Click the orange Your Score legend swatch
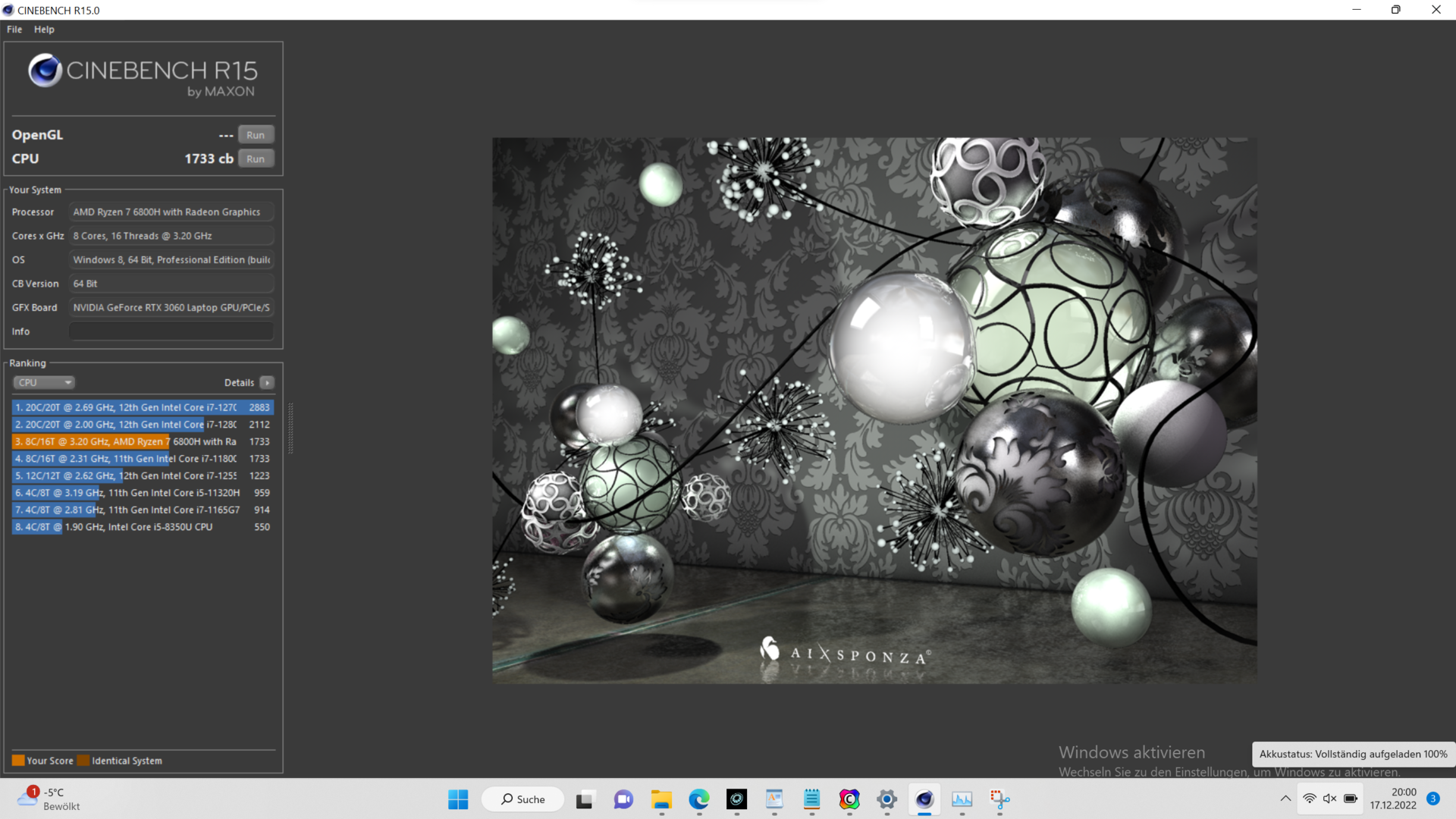 (x=18, y=761)
